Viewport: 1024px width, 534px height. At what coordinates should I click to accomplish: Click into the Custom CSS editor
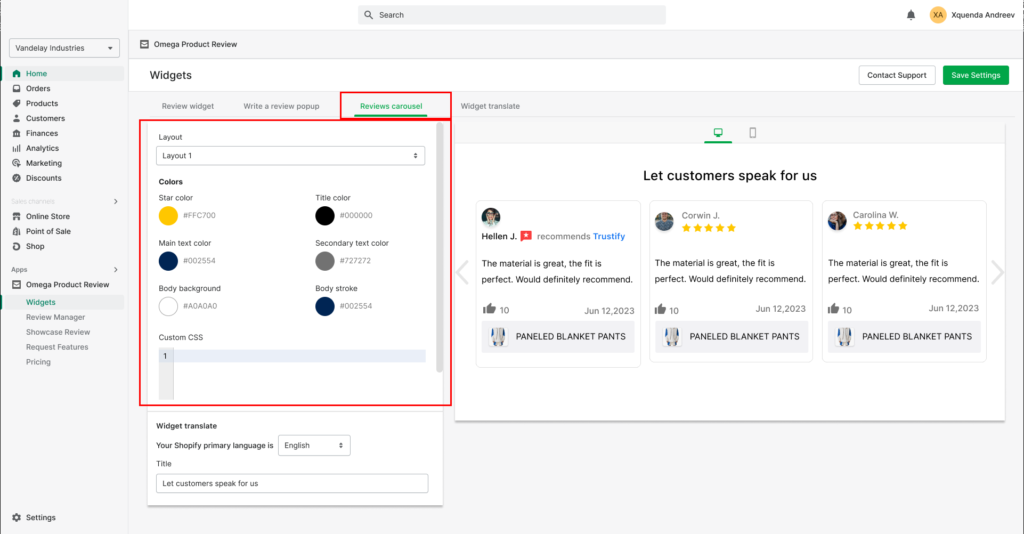click(x=292, y=374)
